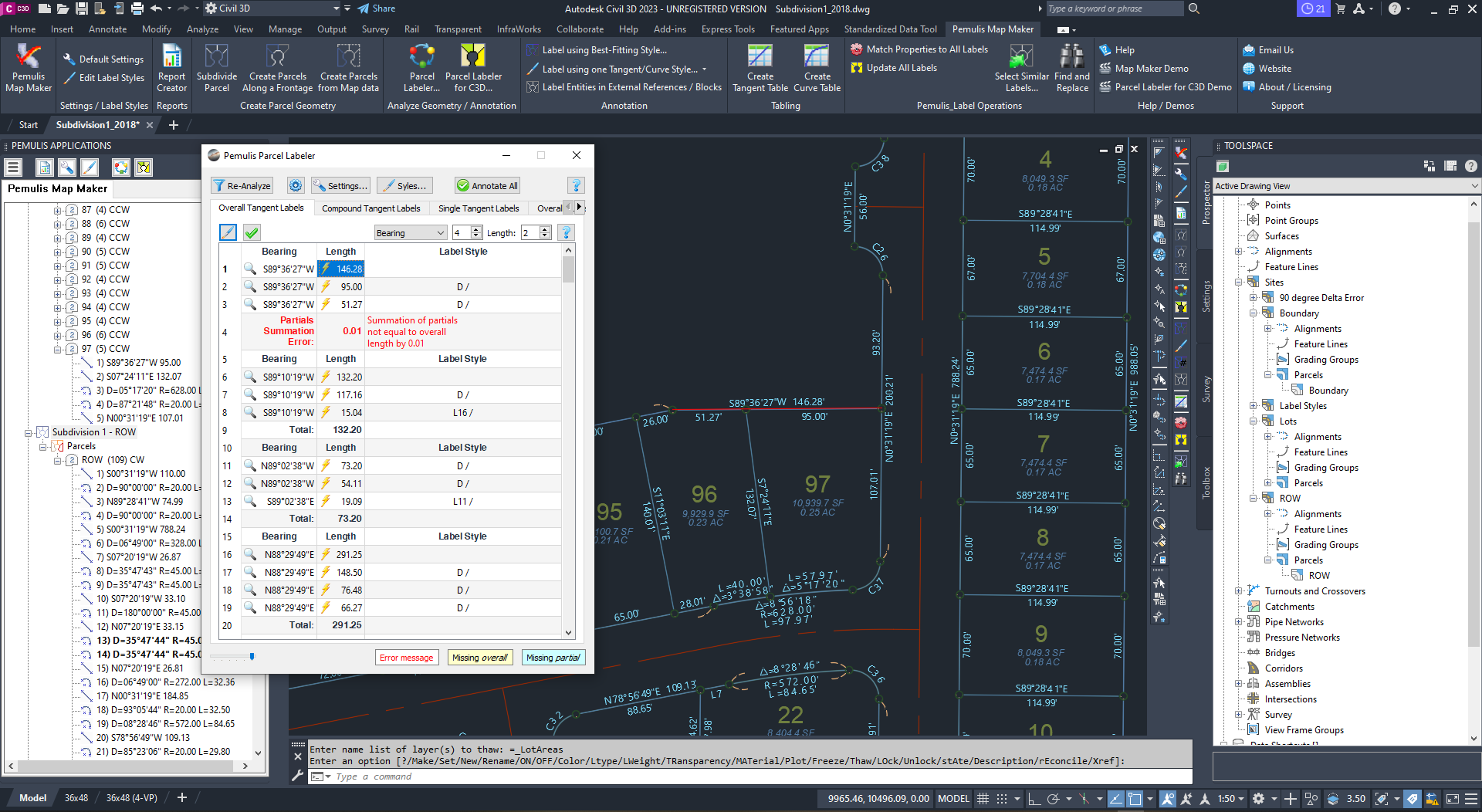The image size is (1482, 812).
Task: Click magnifier icon in row 1 bearing
Action: tap(250, 269)
